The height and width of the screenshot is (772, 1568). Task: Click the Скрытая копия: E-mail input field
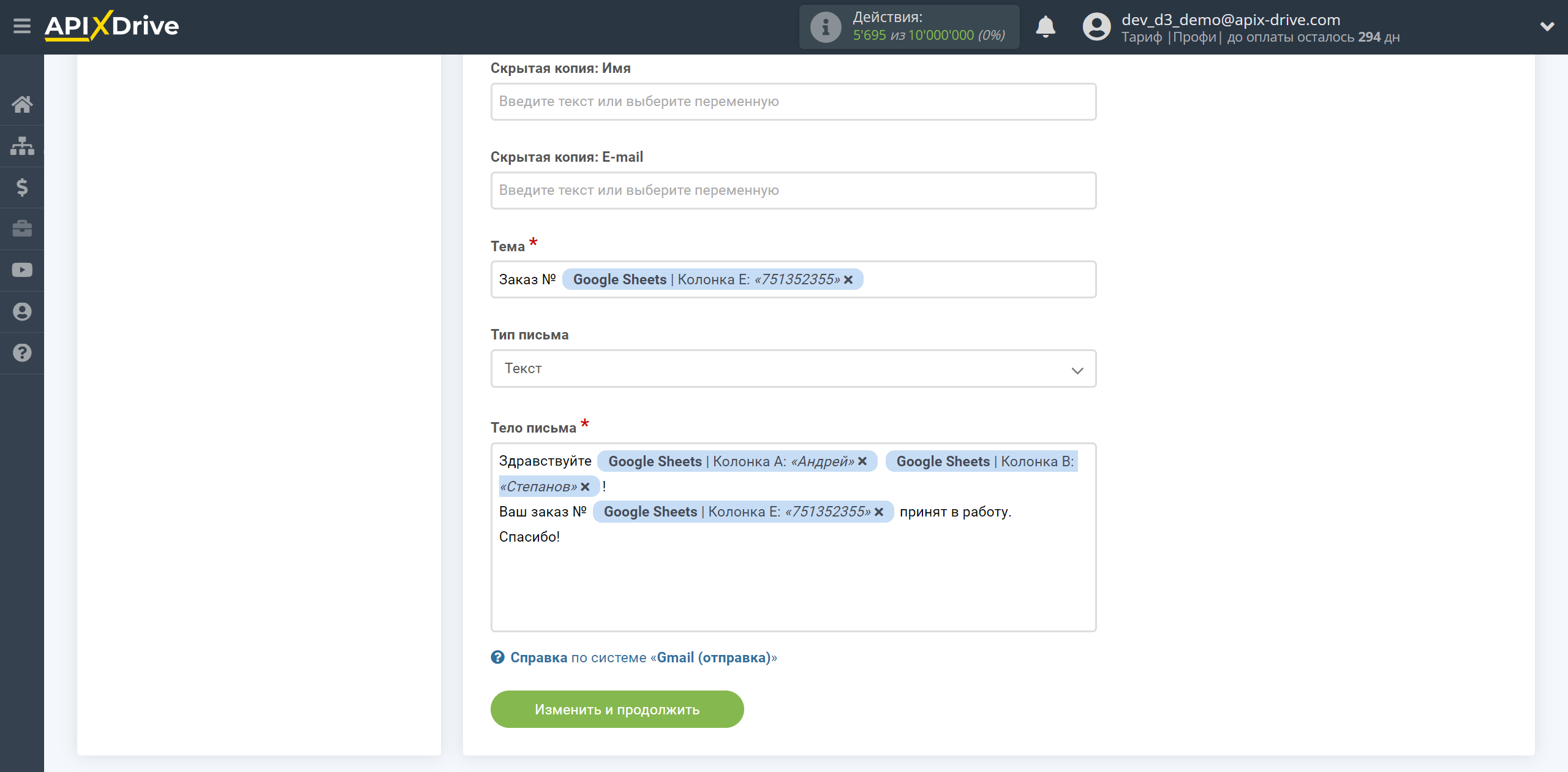coord(793,191)
